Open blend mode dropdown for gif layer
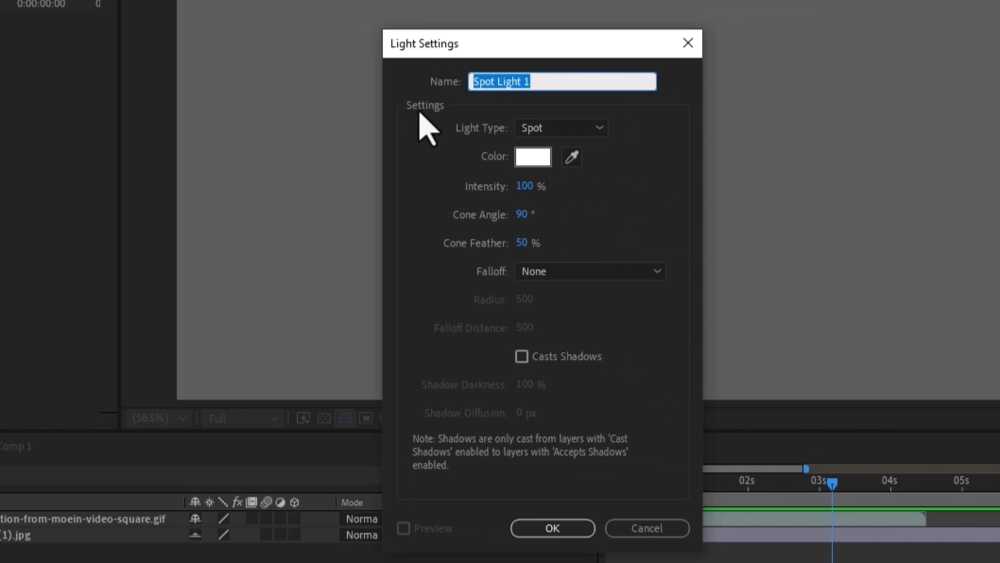 click(361, 519)
